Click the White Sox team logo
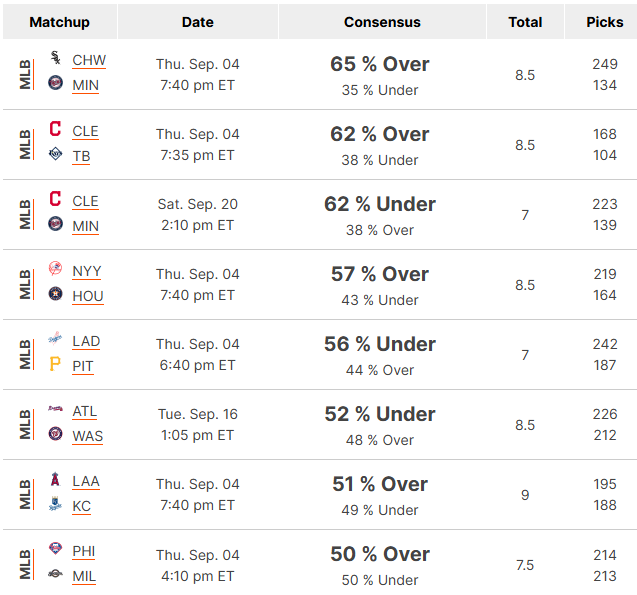The image size is (637, 595). pos(56,58)
